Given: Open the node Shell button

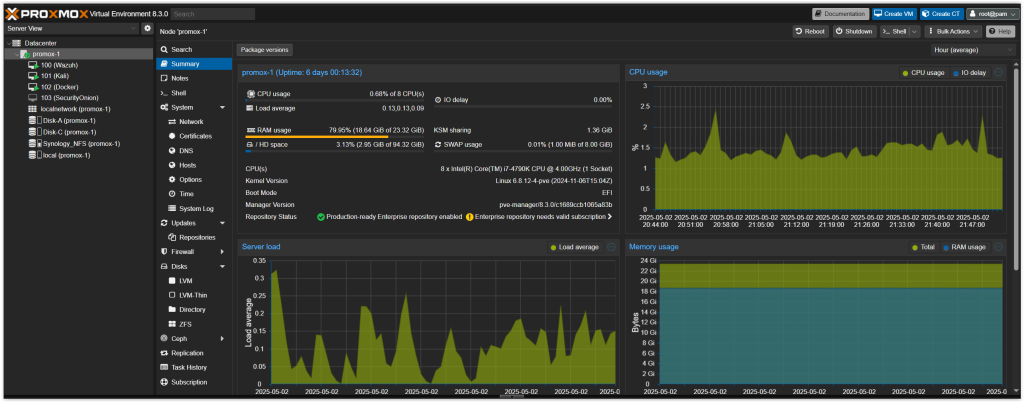Looking at the screenshot, I should point(893,31).
